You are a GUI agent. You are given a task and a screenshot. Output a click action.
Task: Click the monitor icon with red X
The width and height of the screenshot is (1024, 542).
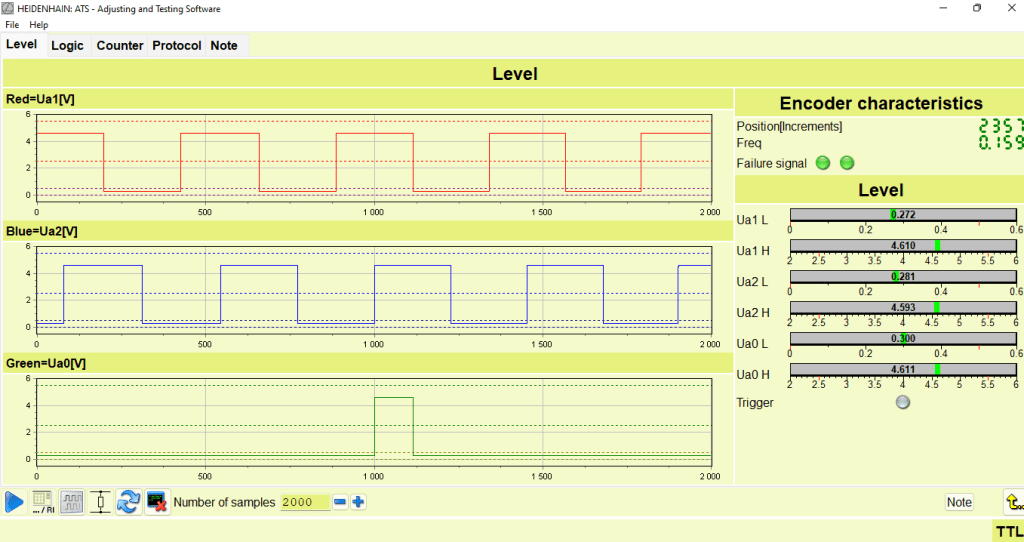157,502
